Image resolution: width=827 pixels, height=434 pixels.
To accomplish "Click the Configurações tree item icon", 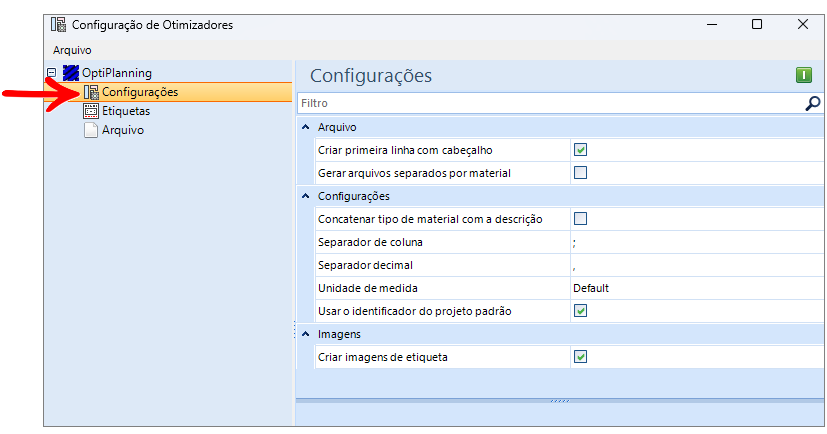I will [x=91, y=92].
